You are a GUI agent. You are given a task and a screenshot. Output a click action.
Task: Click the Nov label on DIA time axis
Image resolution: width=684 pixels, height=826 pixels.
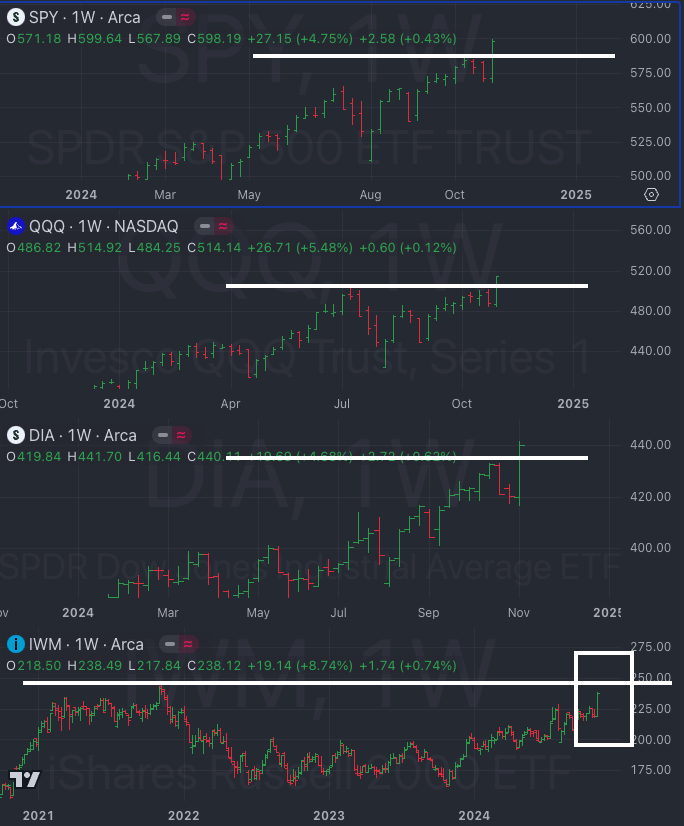coord(519,613)
